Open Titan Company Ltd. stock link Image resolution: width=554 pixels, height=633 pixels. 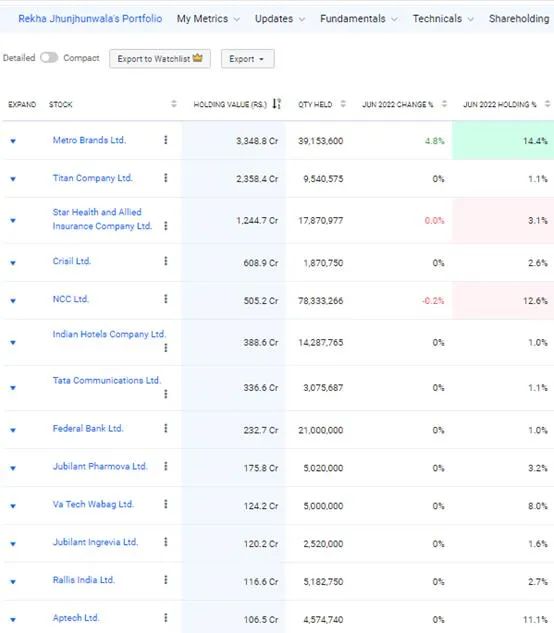click(x=92, y=178)
